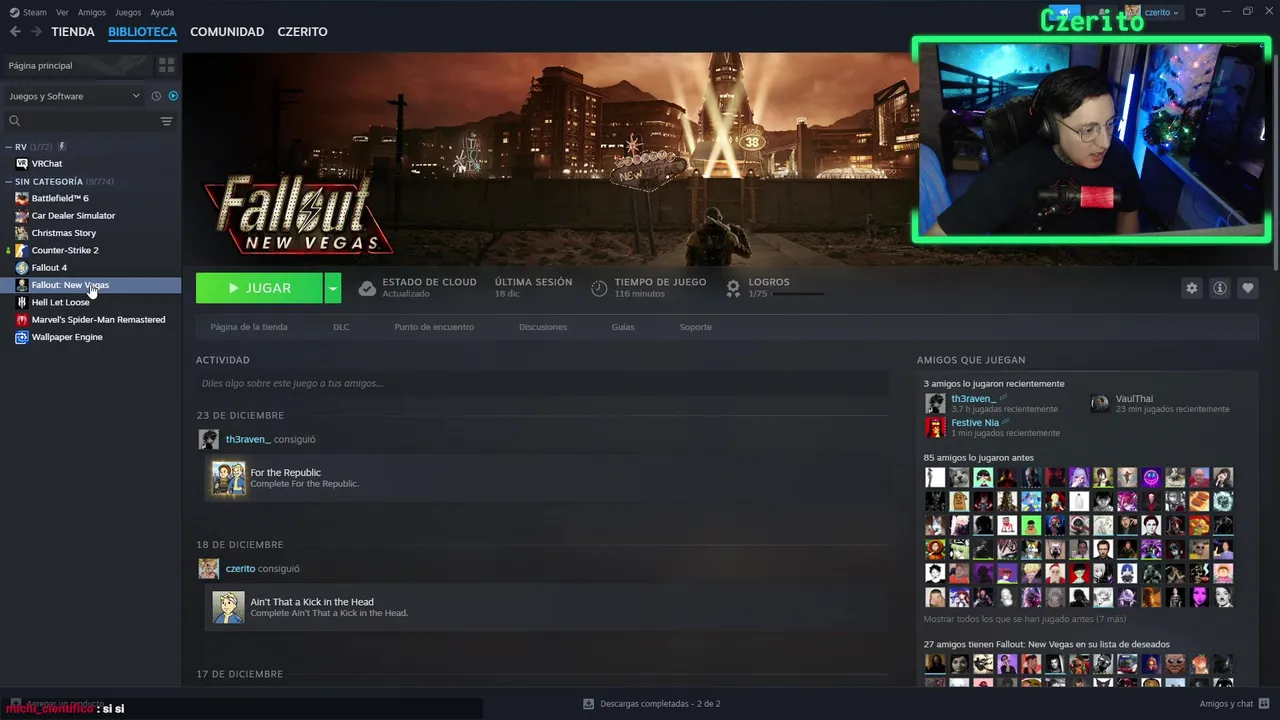Click th3raven_ avatar in activity feed
The height and width of the screenshot is (720, 1280).
208,439
